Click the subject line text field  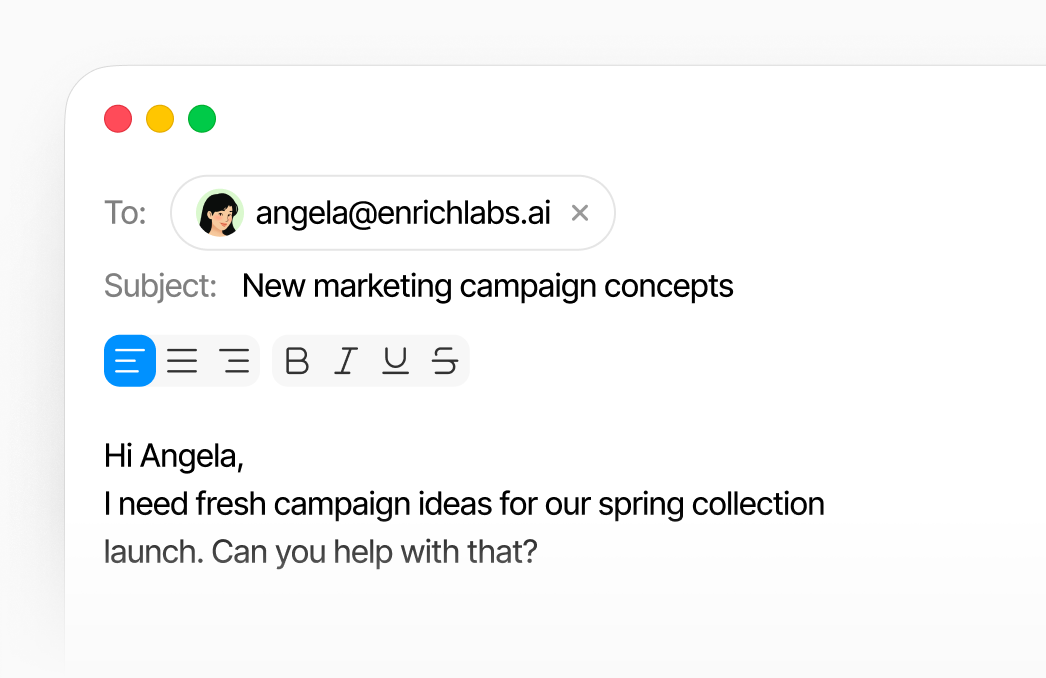pyautogui.click(x=488, y=286)
